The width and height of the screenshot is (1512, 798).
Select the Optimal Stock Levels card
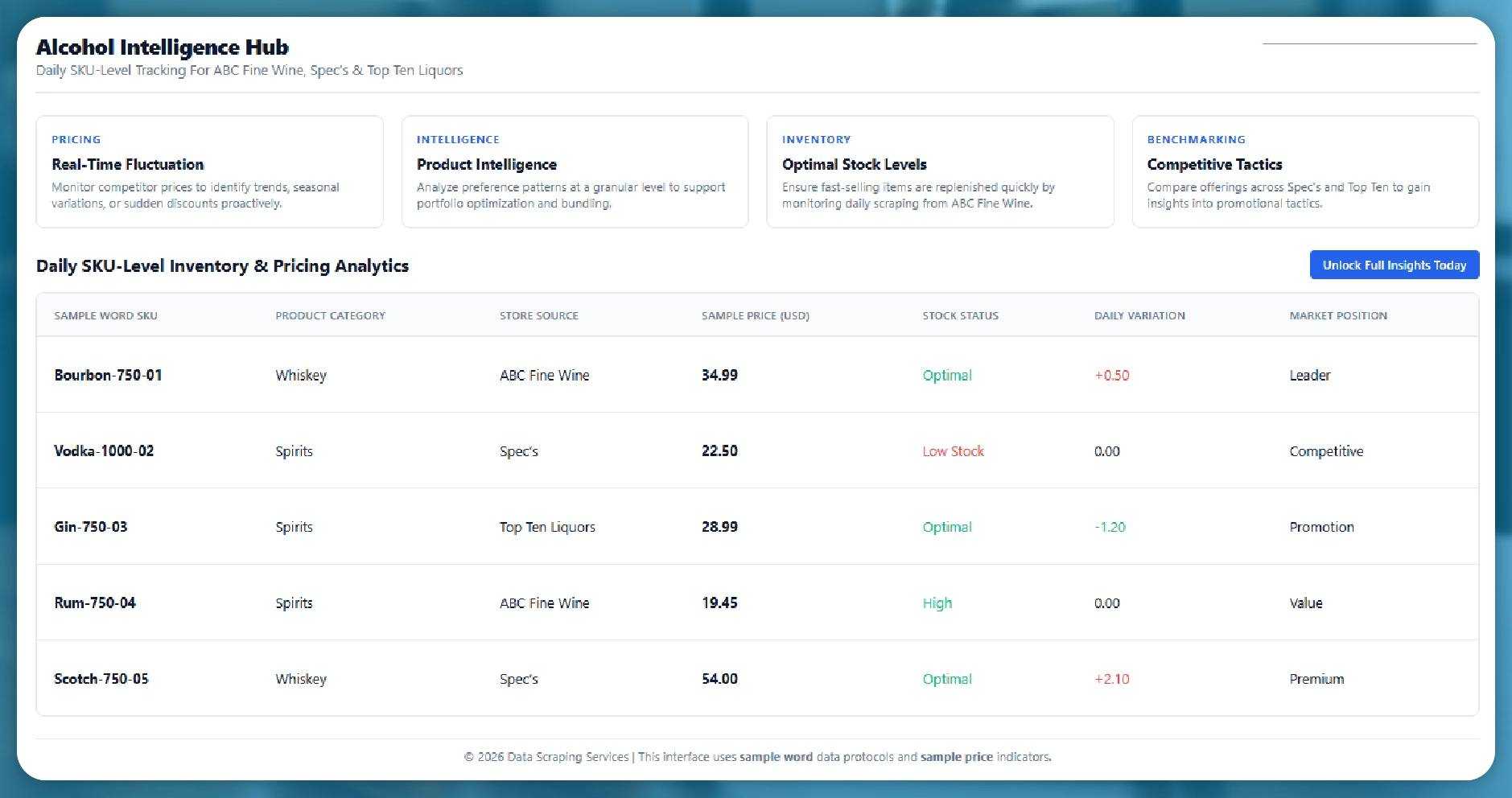[940, 172]
